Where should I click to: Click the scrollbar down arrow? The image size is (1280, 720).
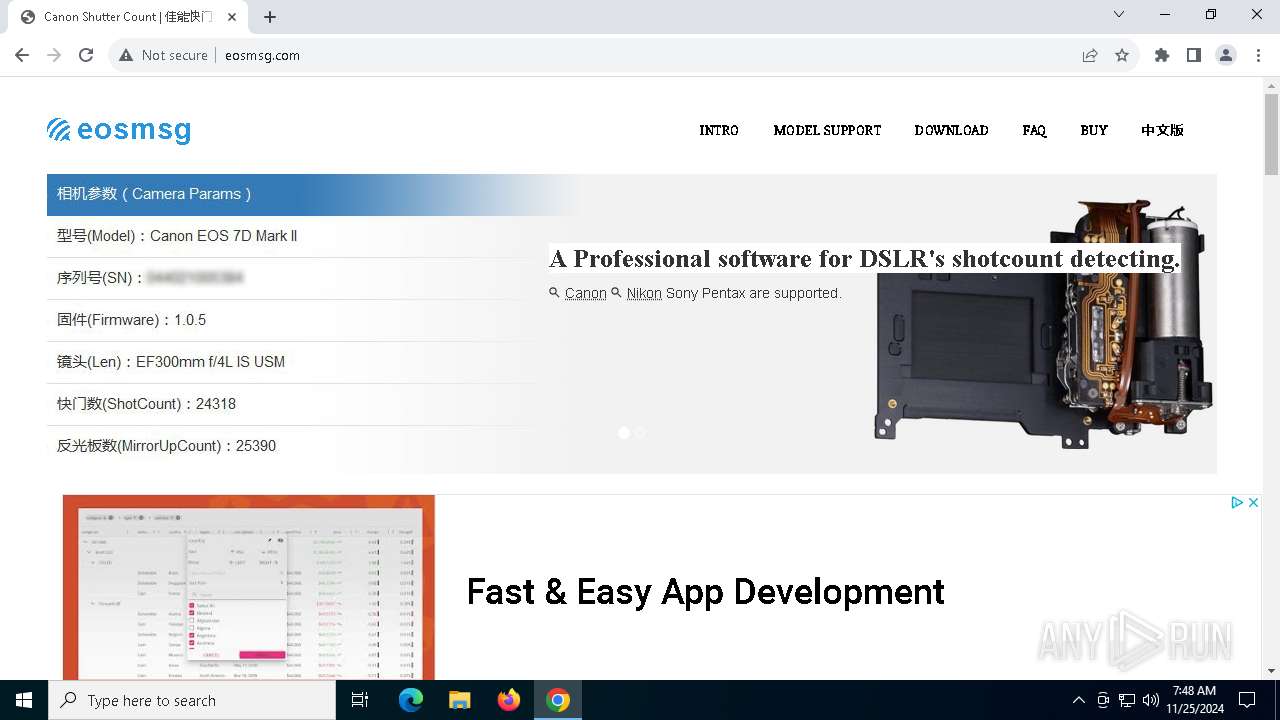(x=1271, y=671)
